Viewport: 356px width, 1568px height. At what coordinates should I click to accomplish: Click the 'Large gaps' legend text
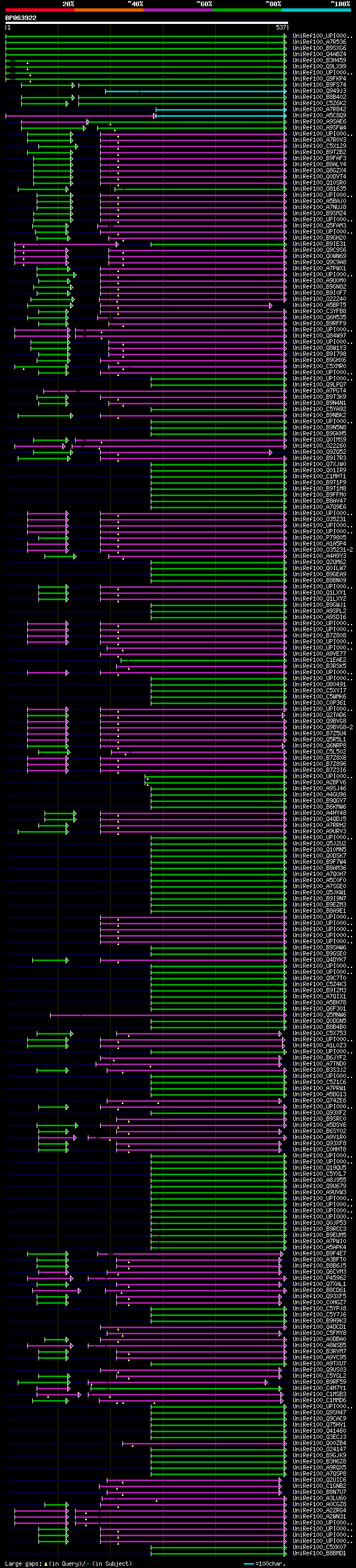(x=23, y=1563)
